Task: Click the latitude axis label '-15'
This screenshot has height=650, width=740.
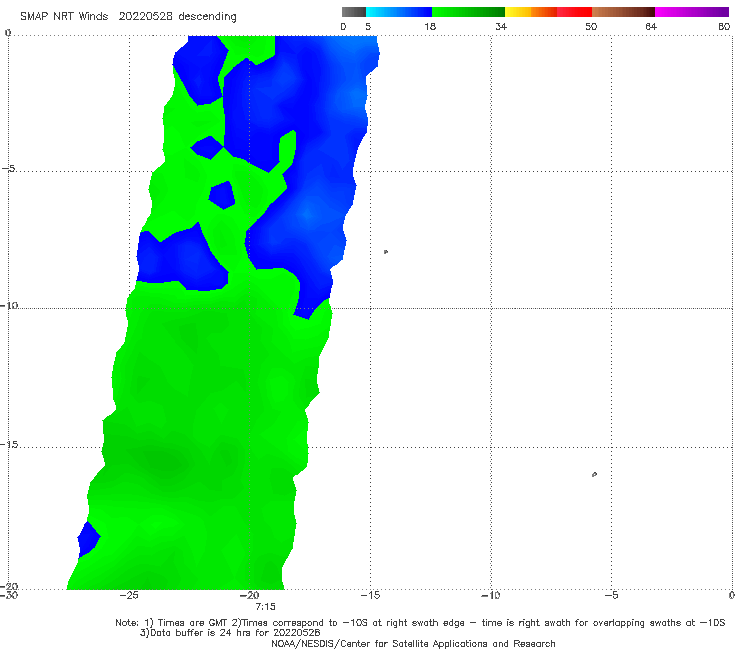Action: click(9, 445)
